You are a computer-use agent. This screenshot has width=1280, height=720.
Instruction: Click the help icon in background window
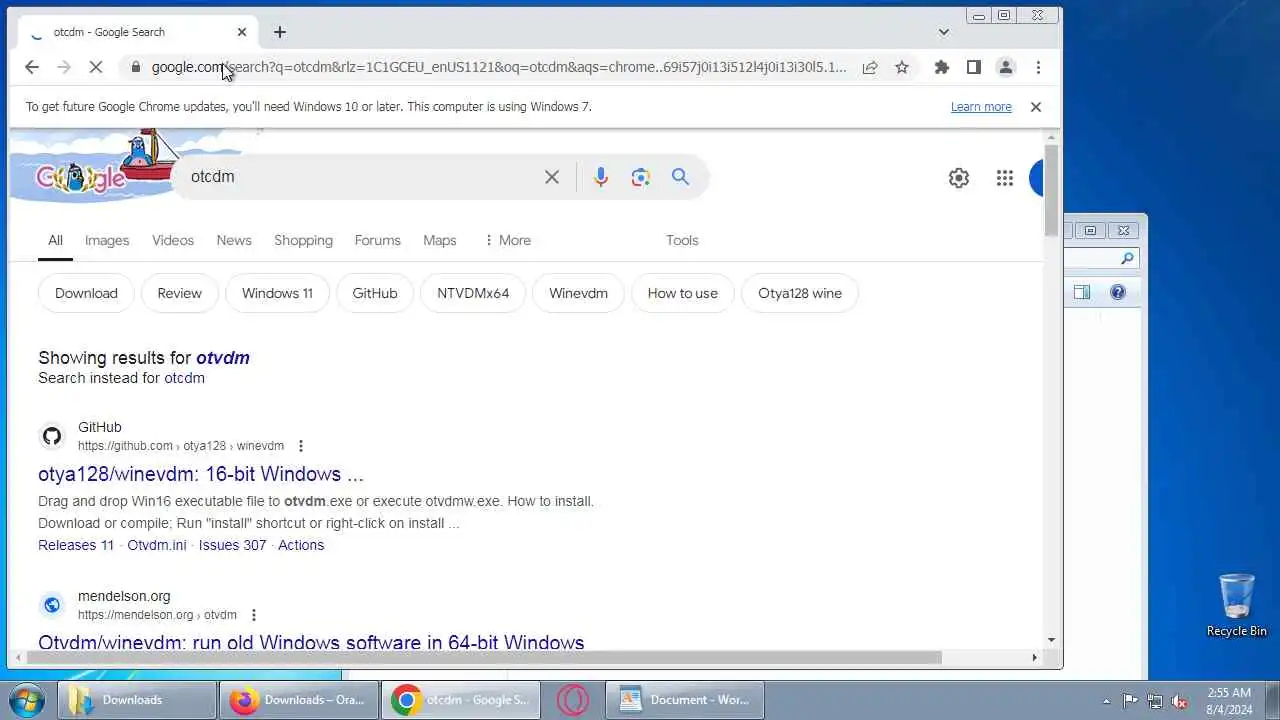click(1118, 292)
